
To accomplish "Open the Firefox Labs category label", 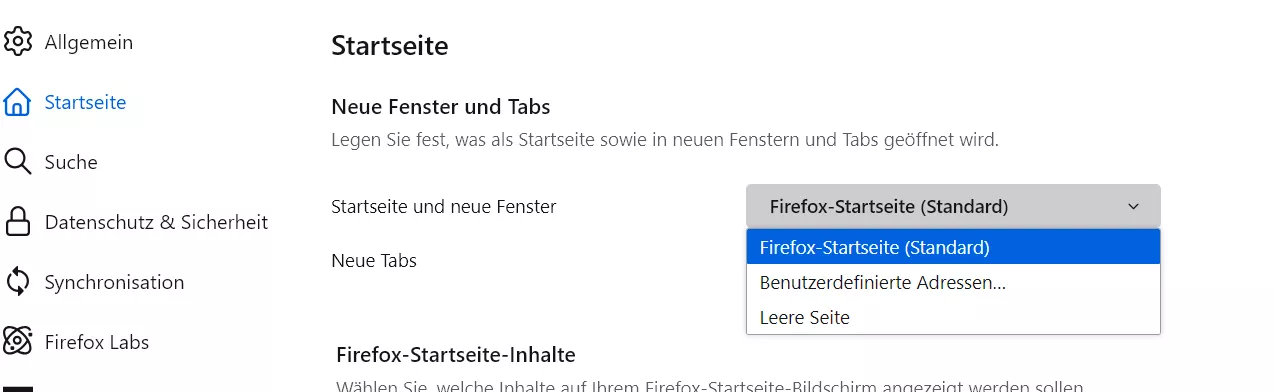I will [97, 342].
